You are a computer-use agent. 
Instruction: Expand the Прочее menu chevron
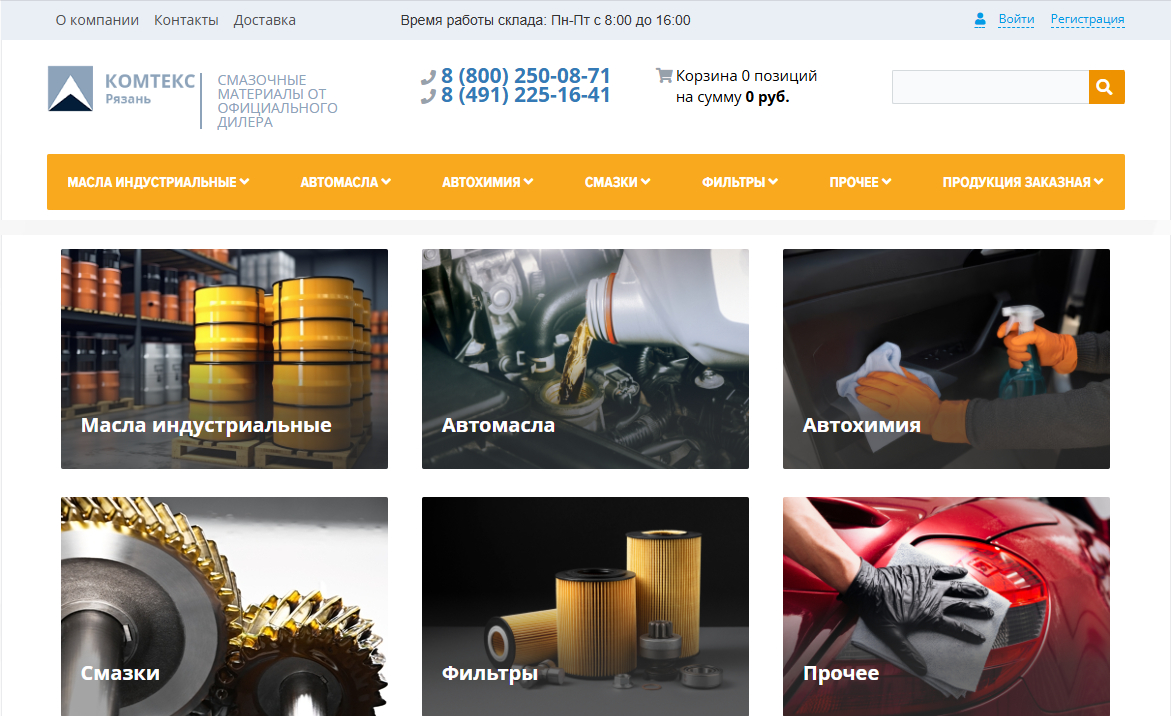[x=886, y=181]
